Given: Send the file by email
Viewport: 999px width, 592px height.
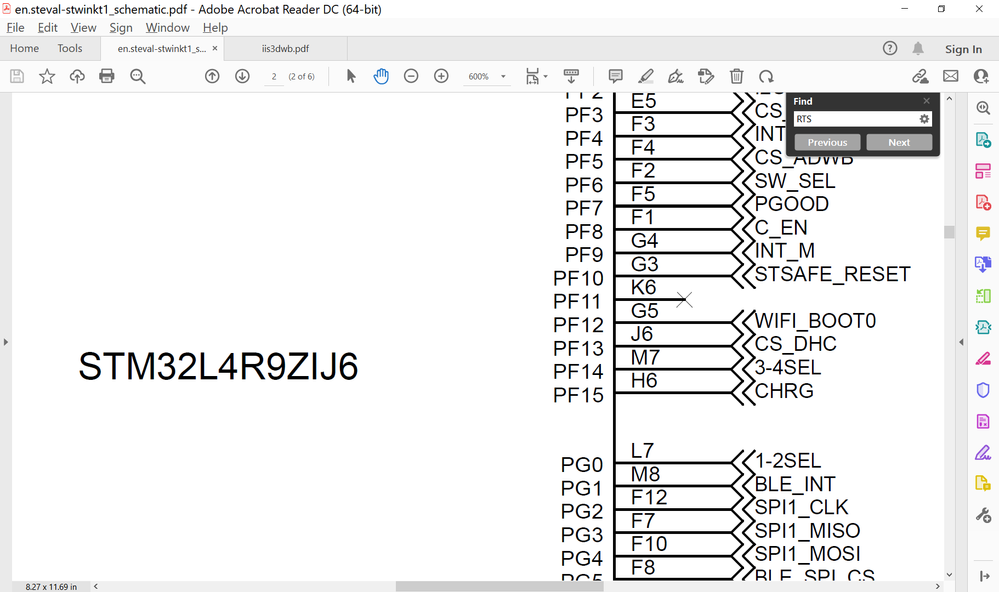Looking at the screenshot, I should coord(951,76).
